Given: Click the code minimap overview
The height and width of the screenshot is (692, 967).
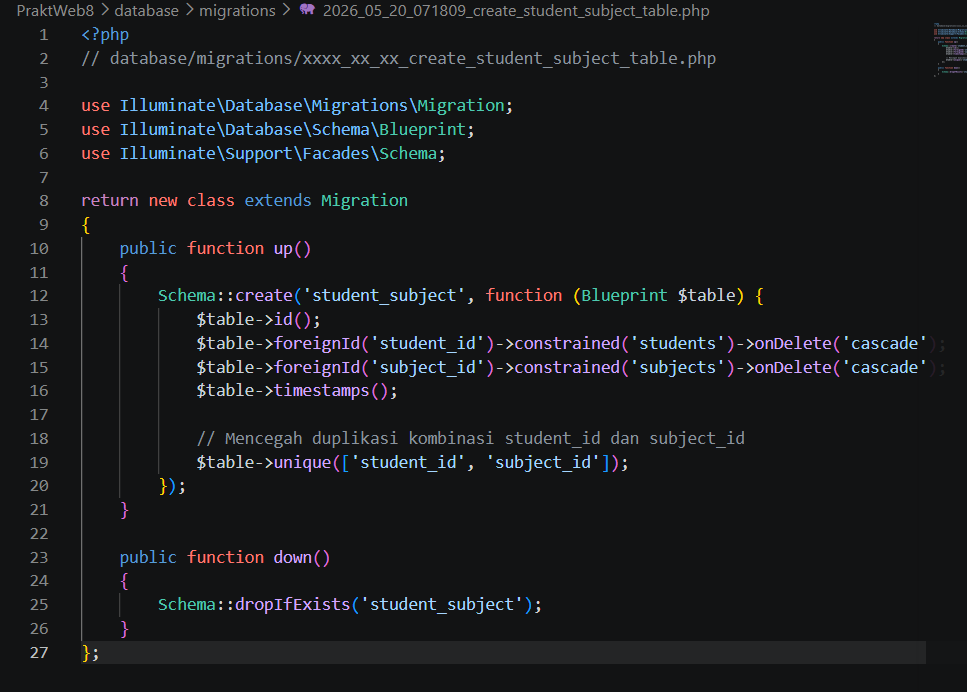Looking at the screenshot, I should pyautogui.click(x=950, y=49).
